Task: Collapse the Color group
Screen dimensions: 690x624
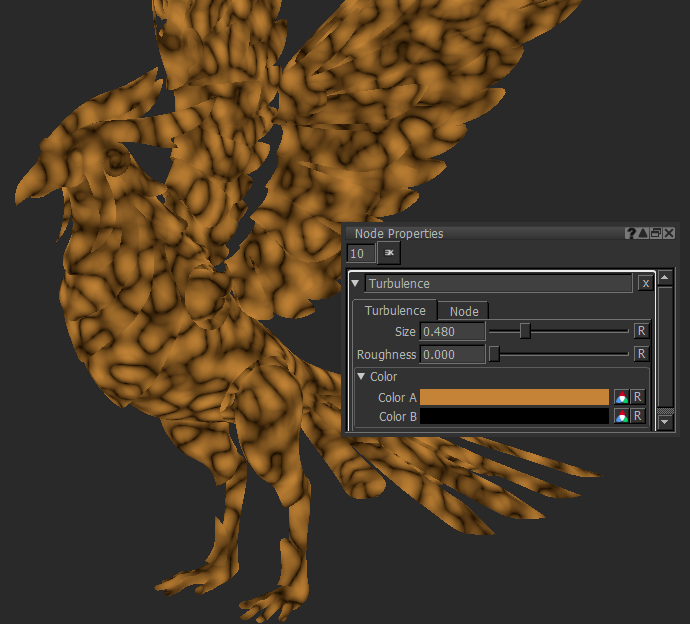Action: click(362, 377)
